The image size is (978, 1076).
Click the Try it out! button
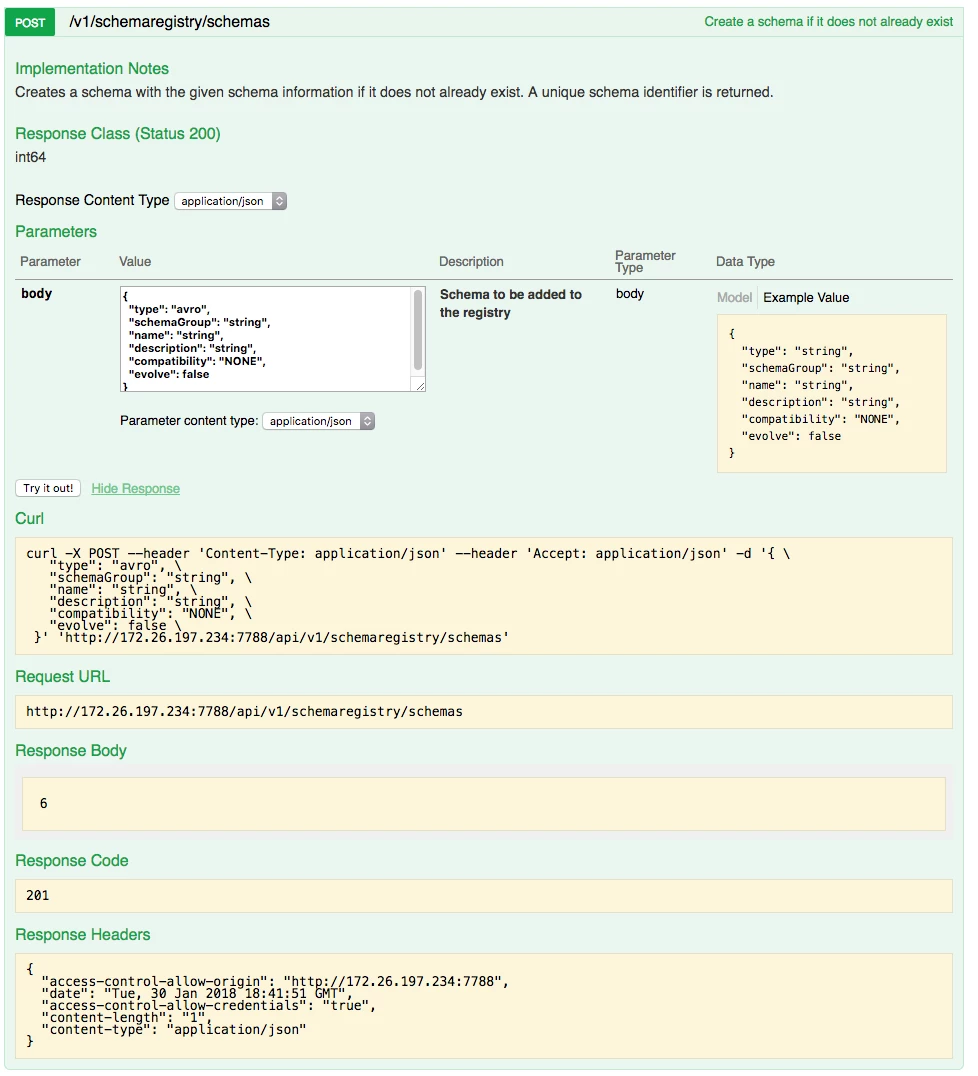[48, 488]
